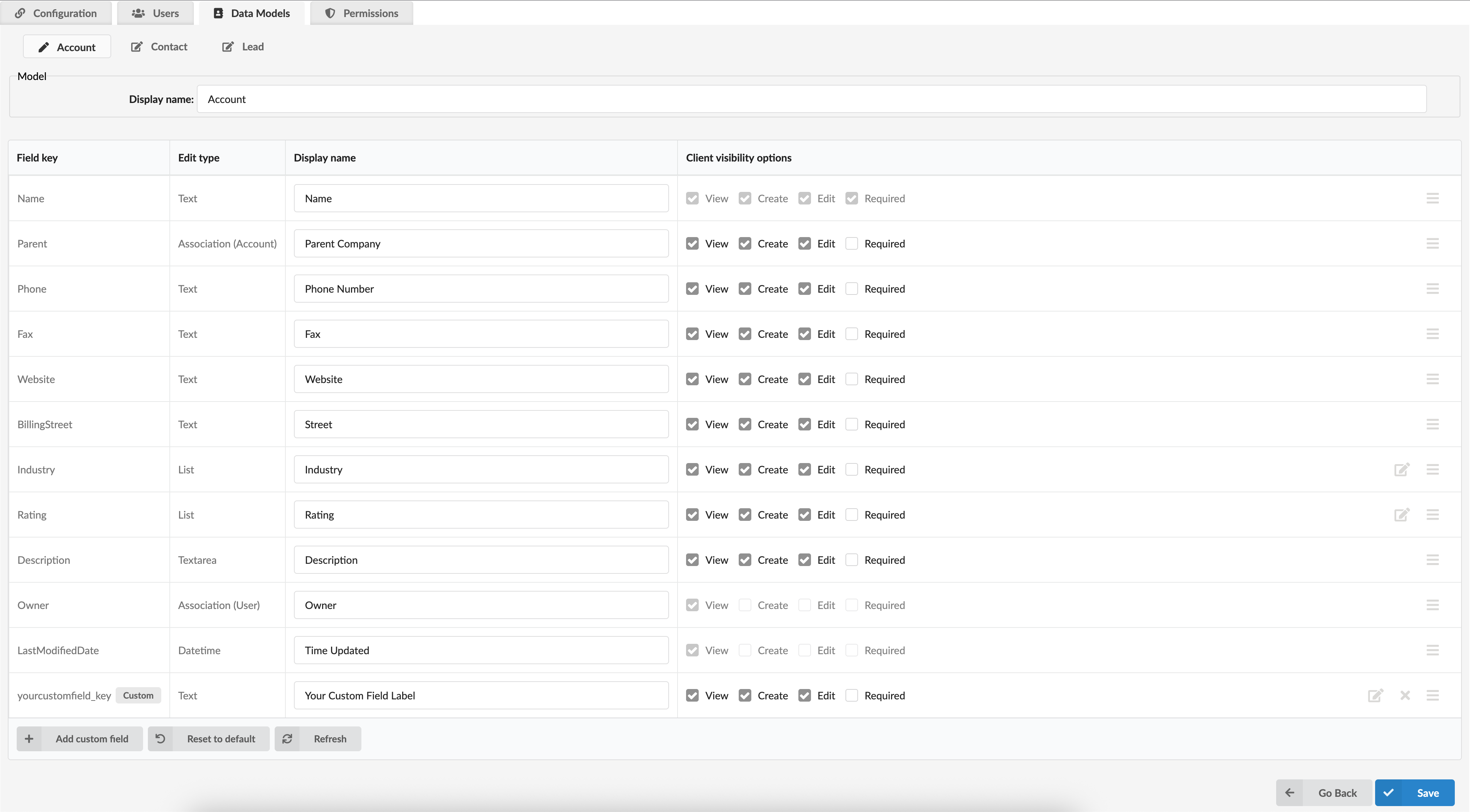Click the model Display name input

pos(811,99)
